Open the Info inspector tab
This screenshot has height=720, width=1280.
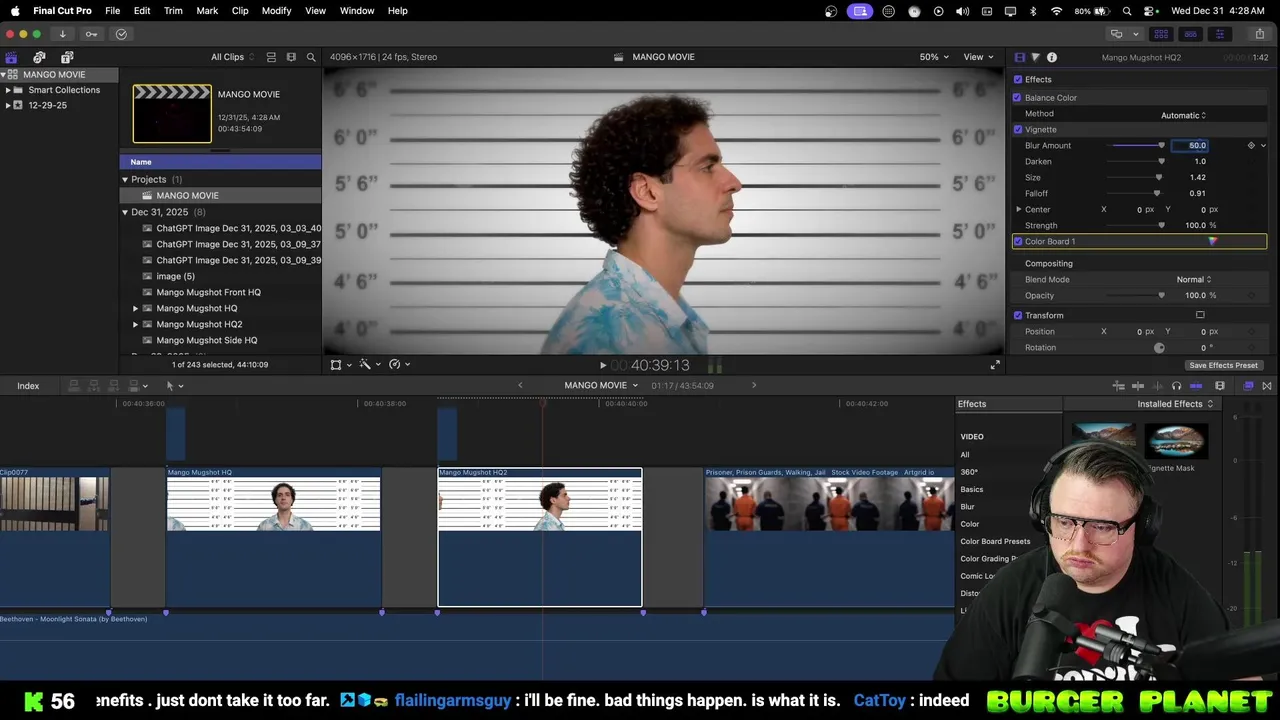1051,57
